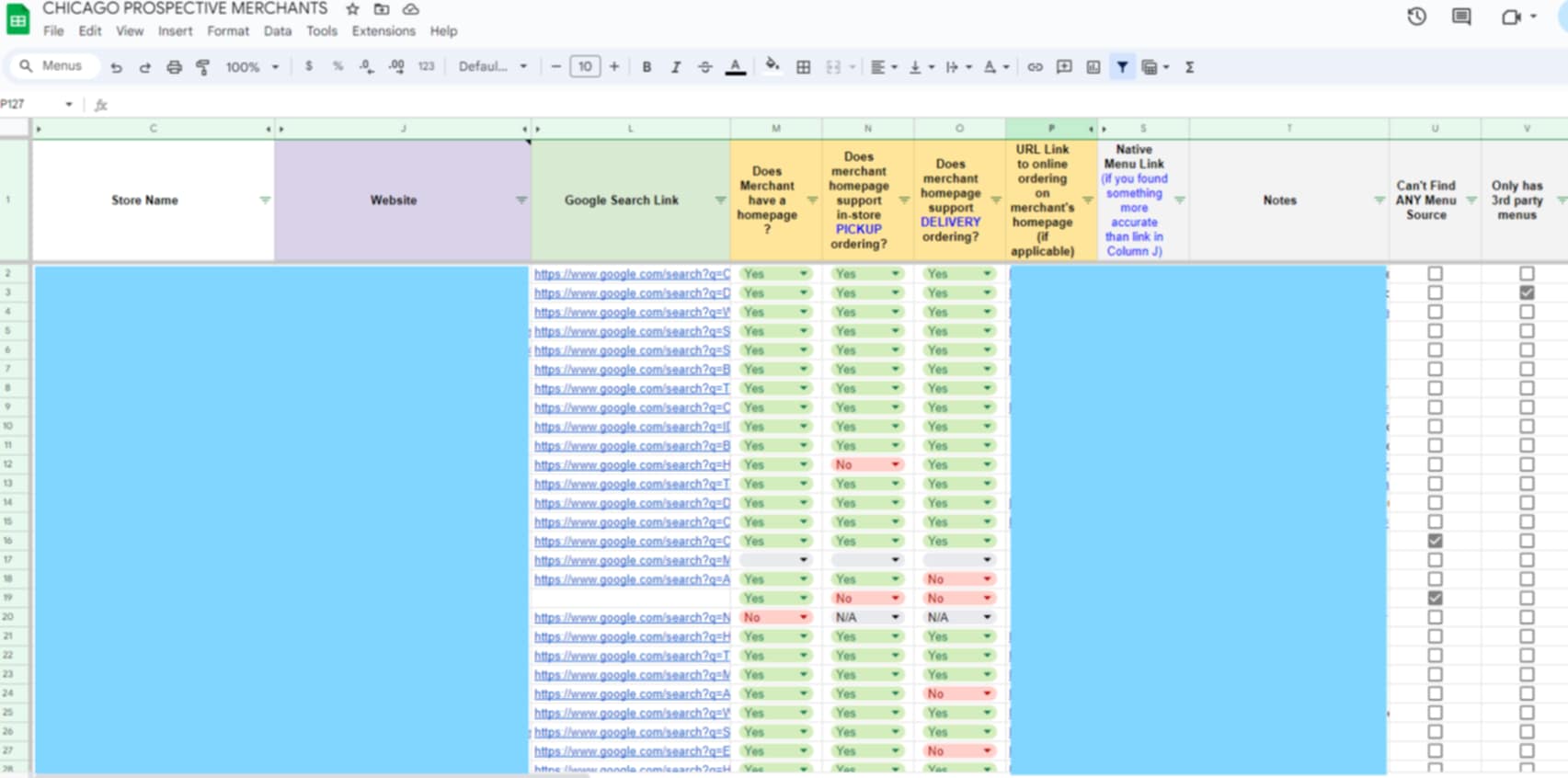Increase font size with the plus button
This screenshot has width=1568, height=778.
pos(613,66)
